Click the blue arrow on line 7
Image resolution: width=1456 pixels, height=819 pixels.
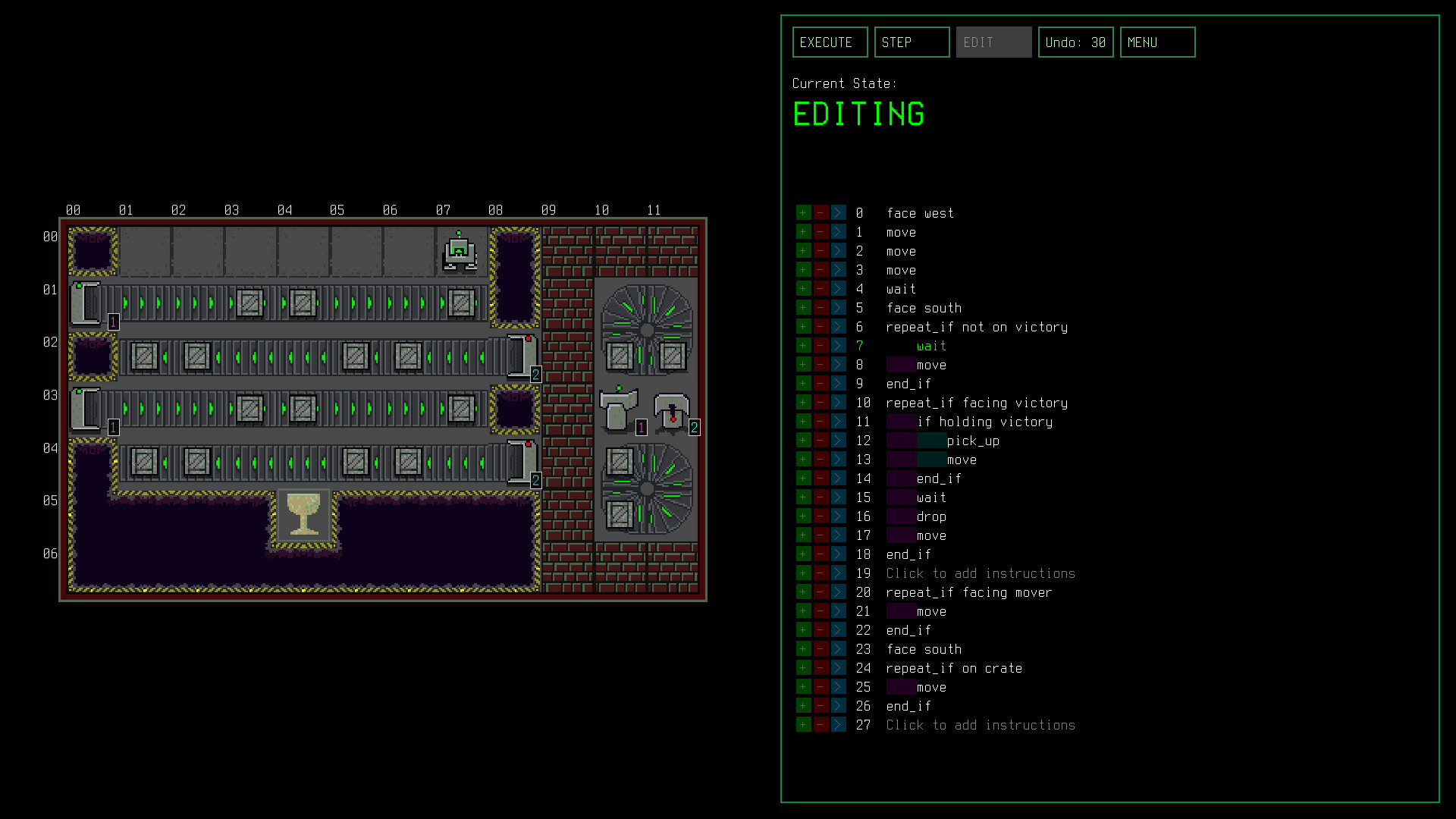click(838, 346)
